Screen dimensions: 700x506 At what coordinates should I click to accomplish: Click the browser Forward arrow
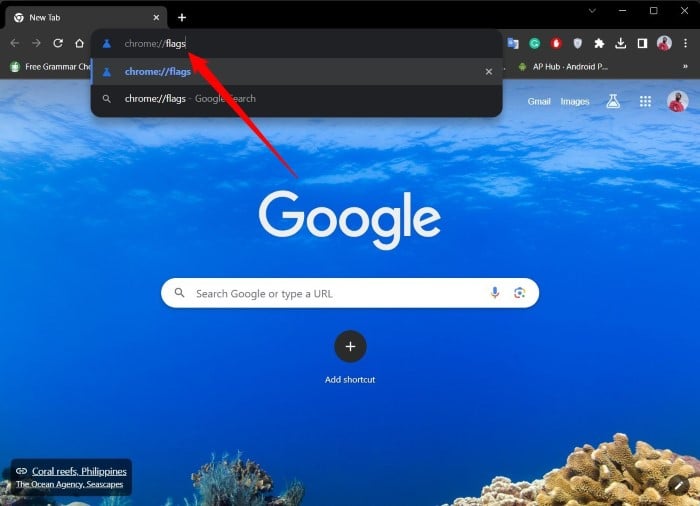tap(36, 43)
